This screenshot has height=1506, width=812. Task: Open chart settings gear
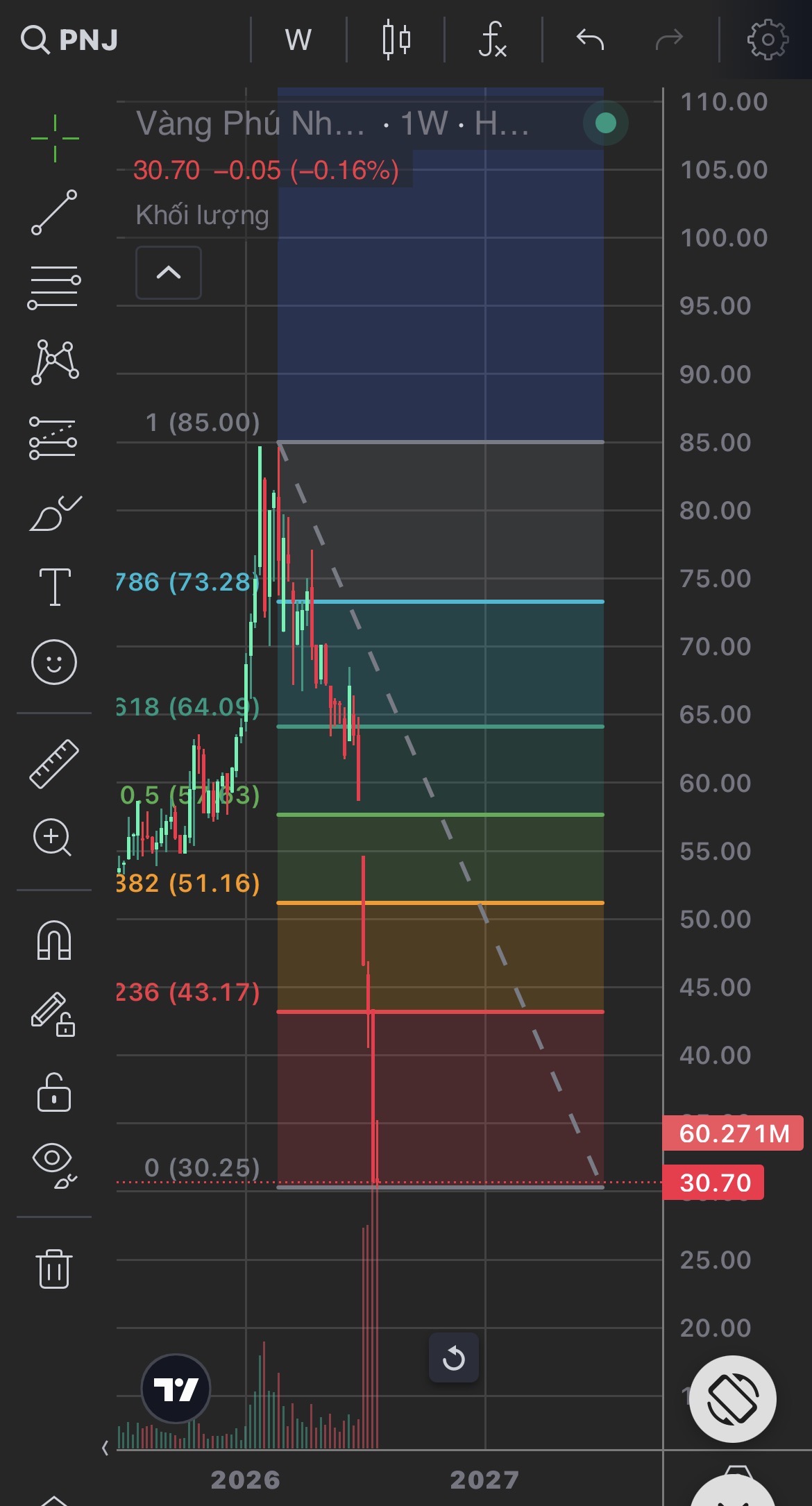click(x=768, y=40)
